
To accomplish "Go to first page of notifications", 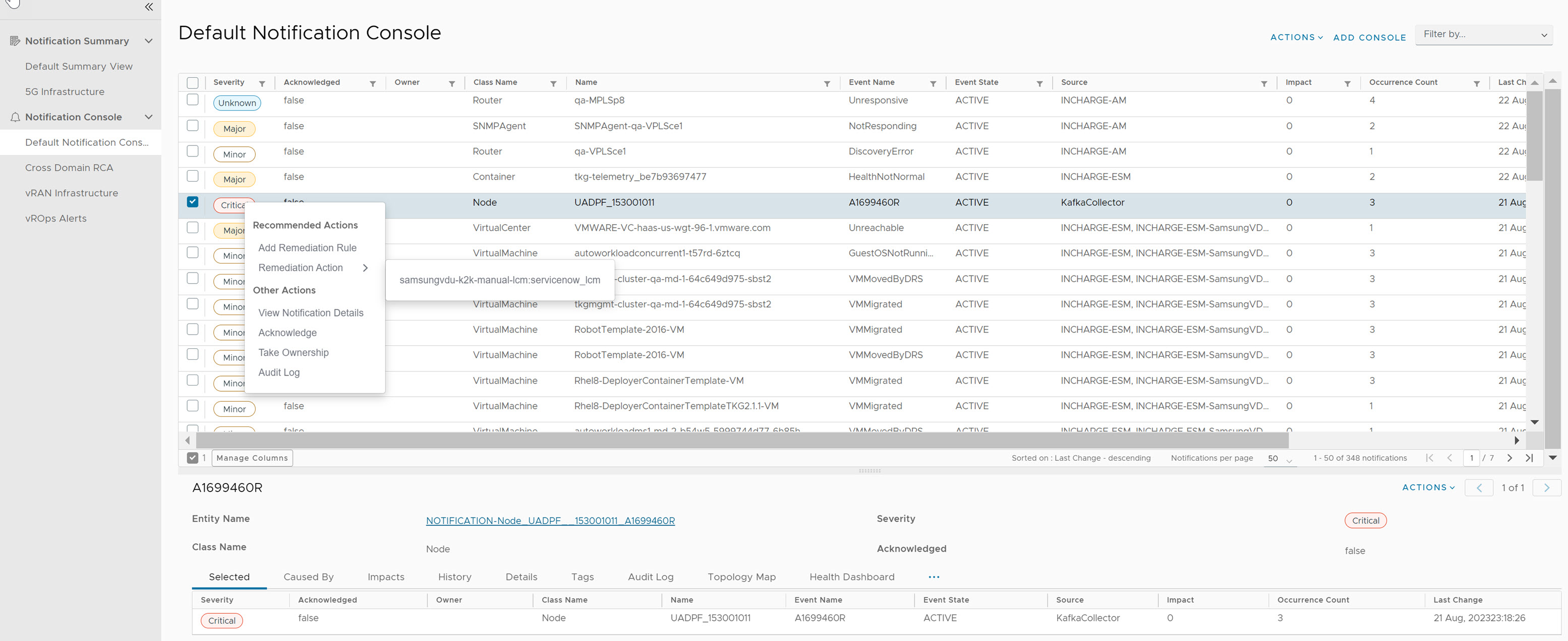I will [x=1429, y=458].
